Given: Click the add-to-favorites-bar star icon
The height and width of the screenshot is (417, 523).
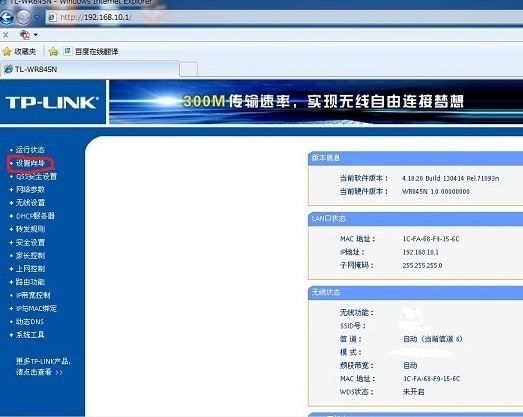Looking at the screenshot, I should pyautogui.click(x=53, y=51).
